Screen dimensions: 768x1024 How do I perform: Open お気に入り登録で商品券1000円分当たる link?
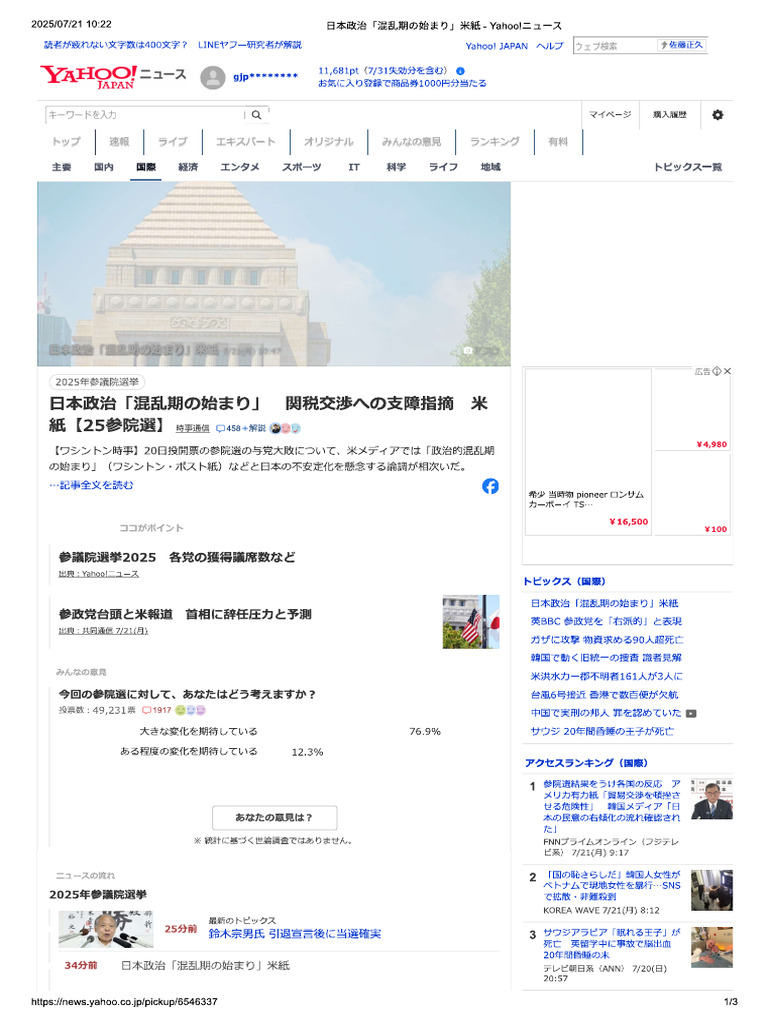(x=402, y=84)
